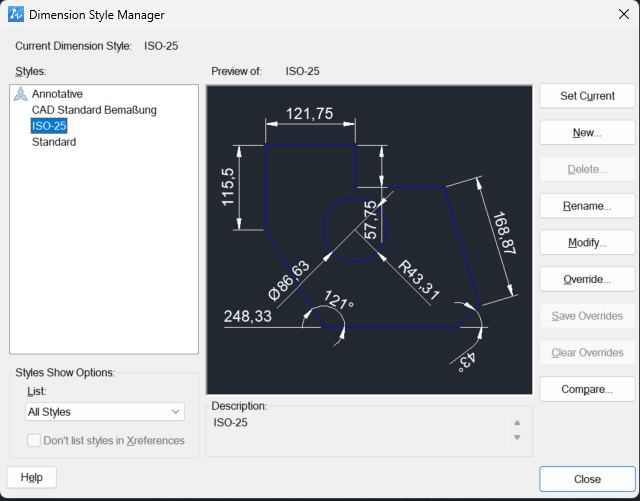Toggle Don't list styles in Xreferences
Viewport: 640px width, 501px height.
click(33, 441)
